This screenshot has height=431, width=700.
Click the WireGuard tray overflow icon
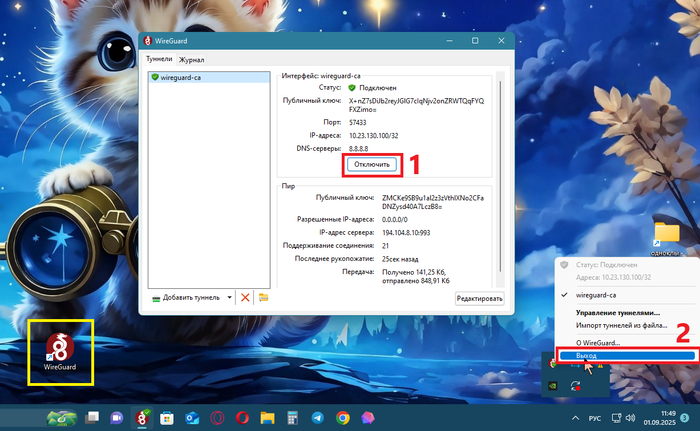(x=553, y=364)
